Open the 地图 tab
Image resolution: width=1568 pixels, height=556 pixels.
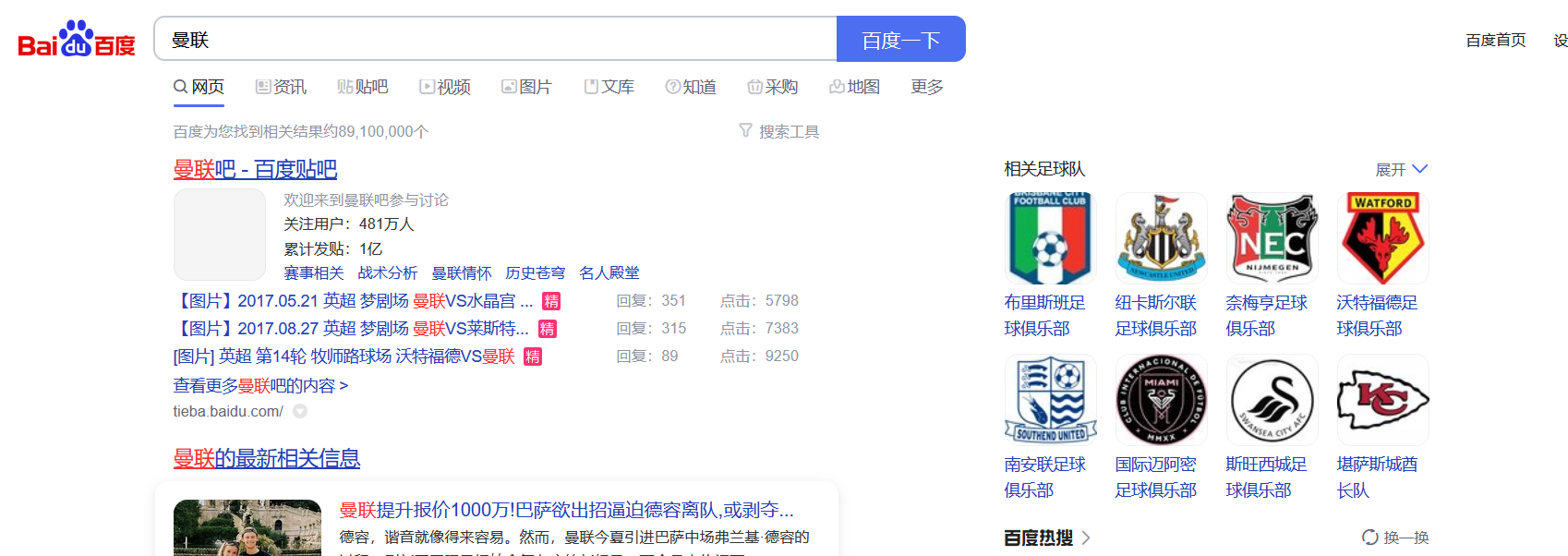(x=854, y=87)
